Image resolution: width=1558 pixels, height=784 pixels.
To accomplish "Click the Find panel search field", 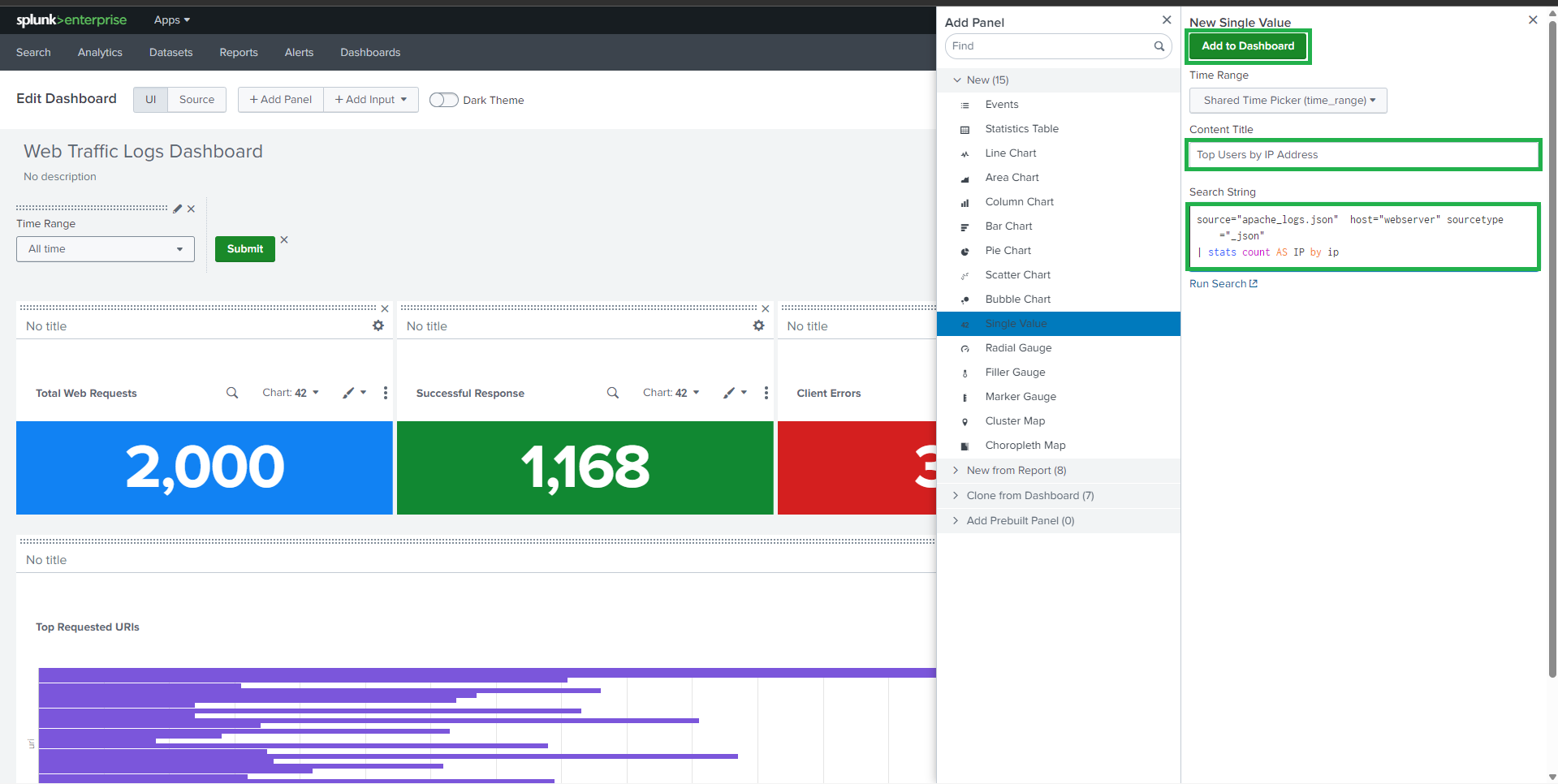I will (1059, 46).
